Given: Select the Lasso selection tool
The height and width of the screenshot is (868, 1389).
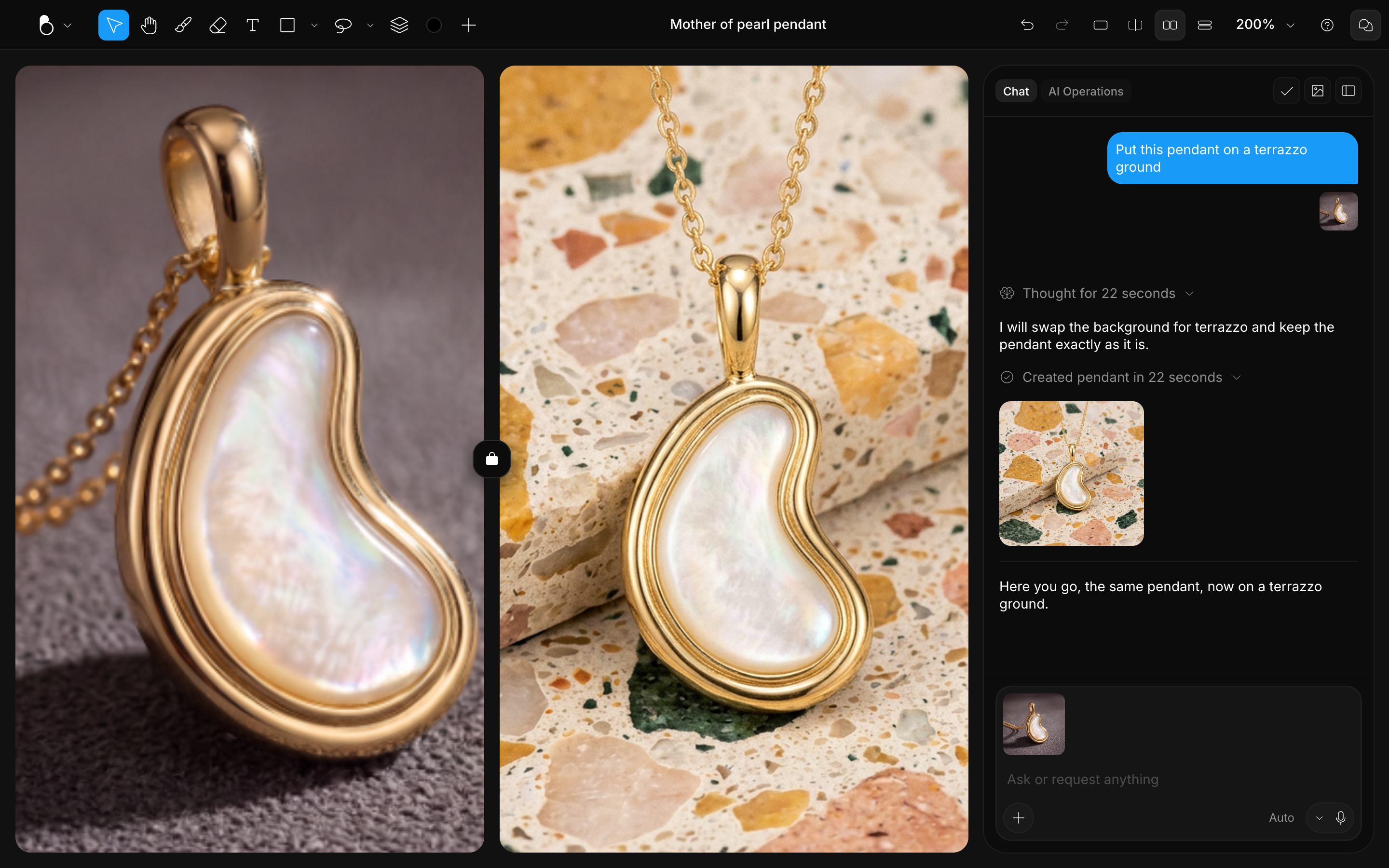Looking at the screenshot, I should coord(343,25).
